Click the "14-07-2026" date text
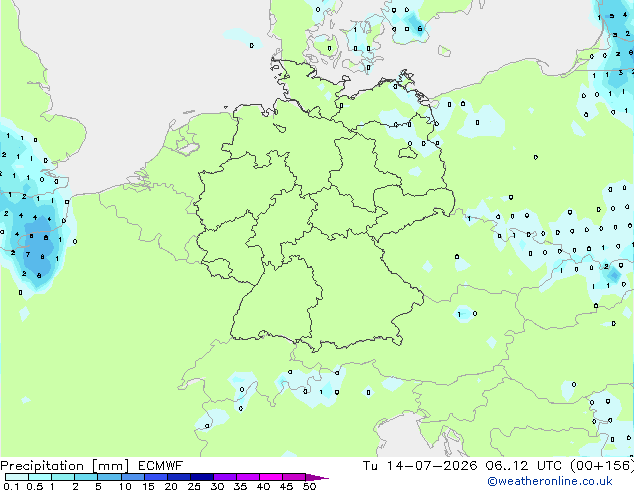 click(x=431, y=466)
